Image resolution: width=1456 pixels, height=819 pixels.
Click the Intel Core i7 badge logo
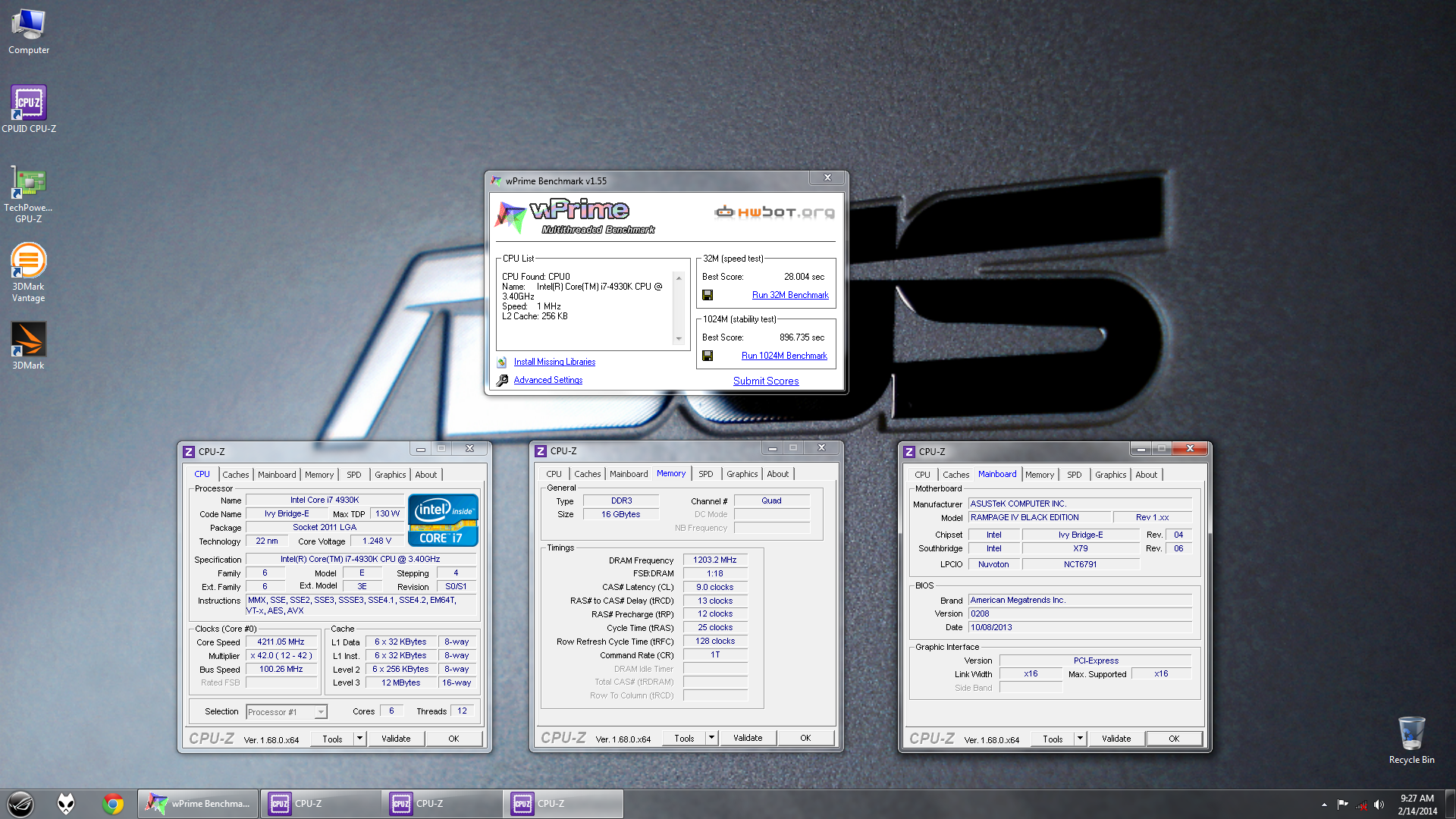click(x=443, y=520)
